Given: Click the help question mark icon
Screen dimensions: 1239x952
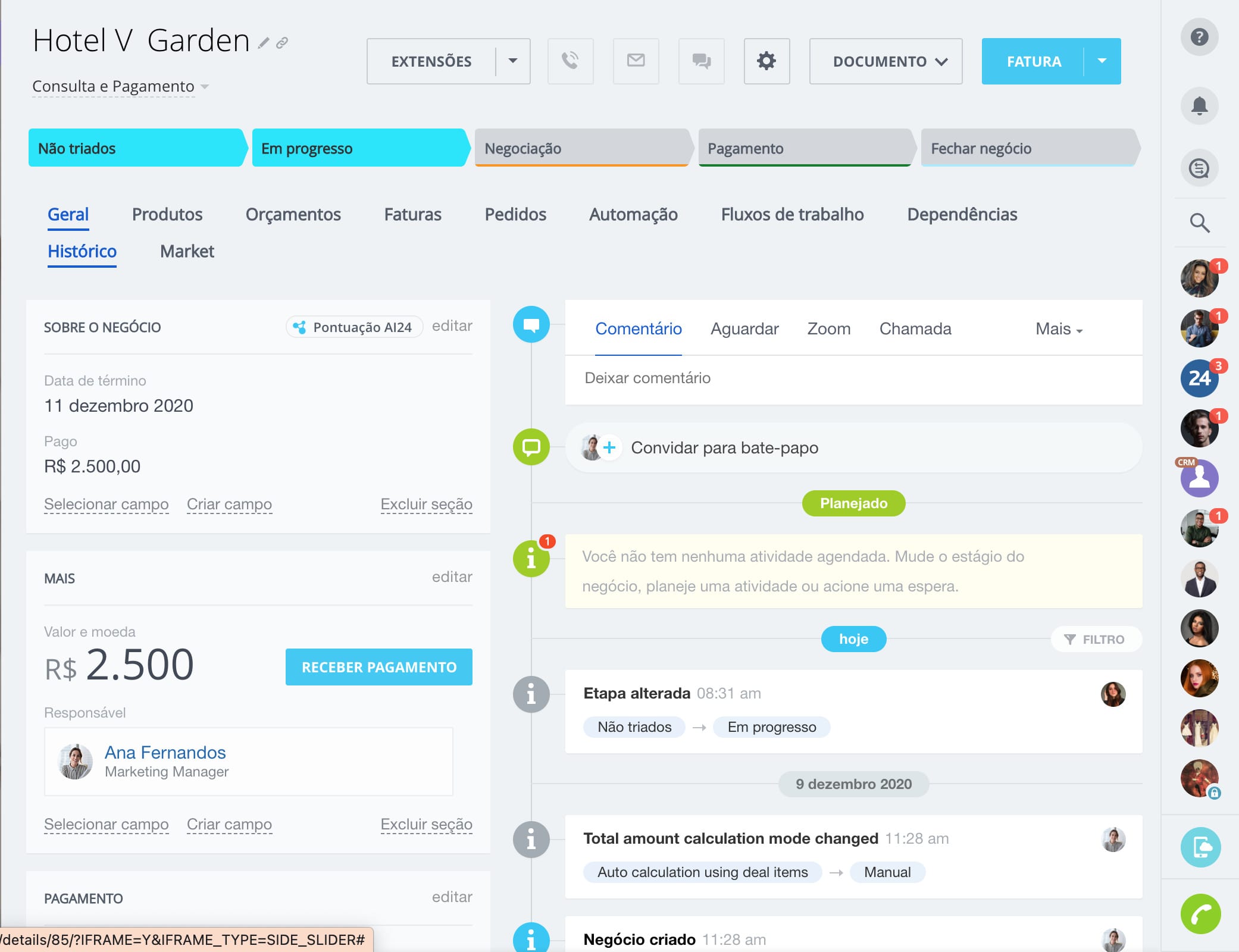Looking at the screenshot, I should point(1199,37).
